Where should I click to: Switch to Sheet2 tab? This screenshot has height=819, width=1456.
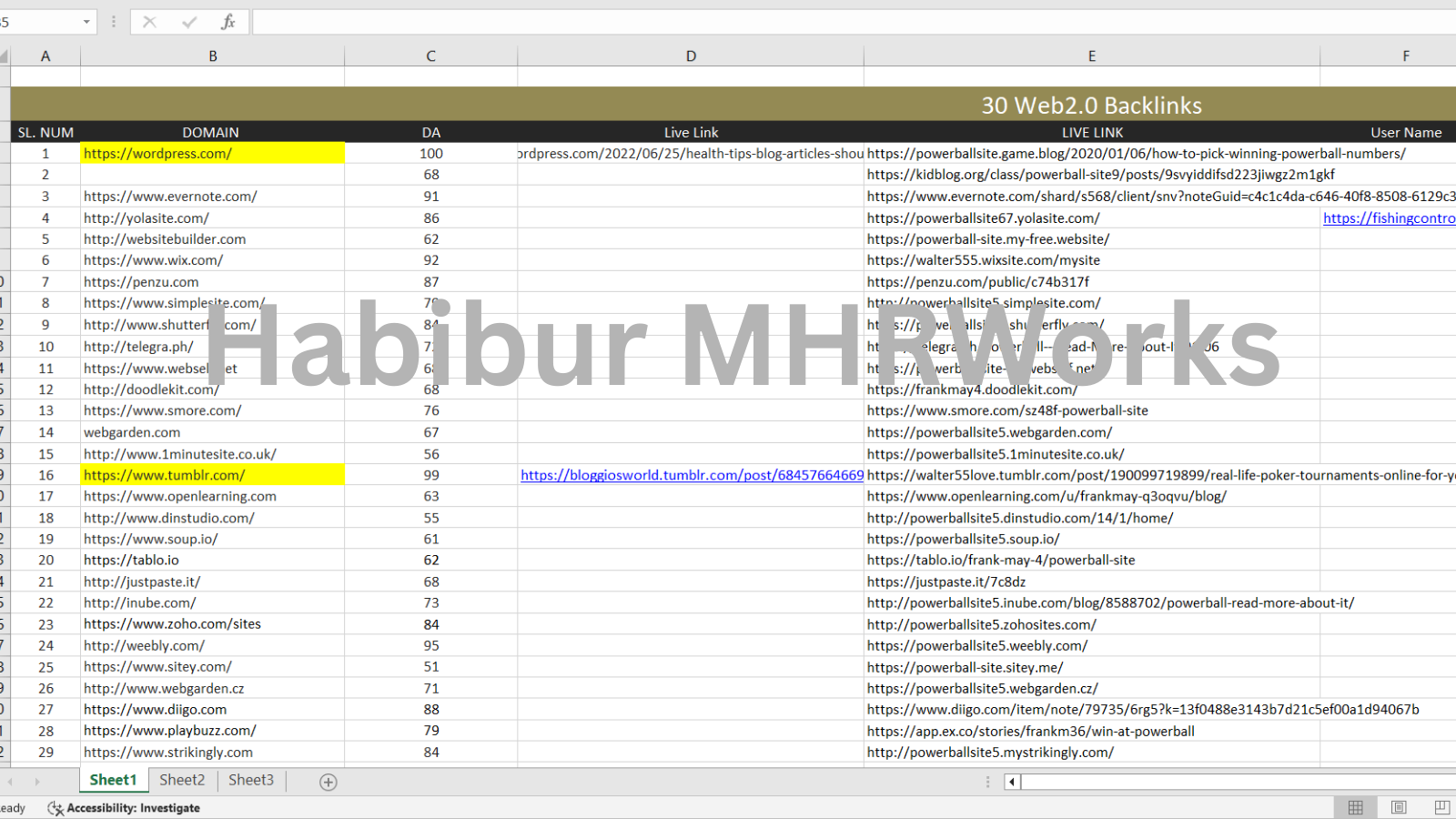[x=182, y=780]
